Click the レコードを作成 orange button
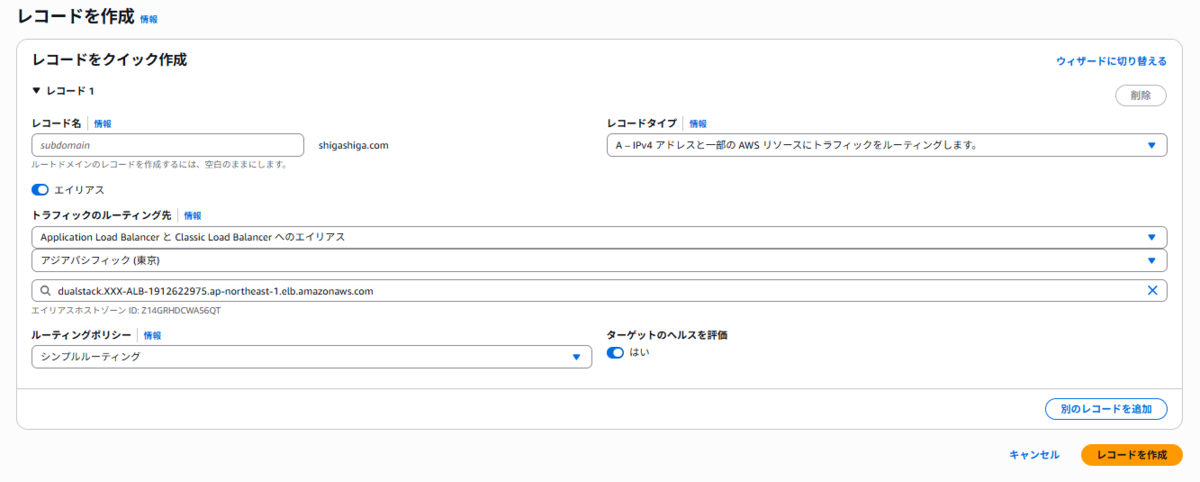Screen dimensions: 1200x482 click(1132, 454)
